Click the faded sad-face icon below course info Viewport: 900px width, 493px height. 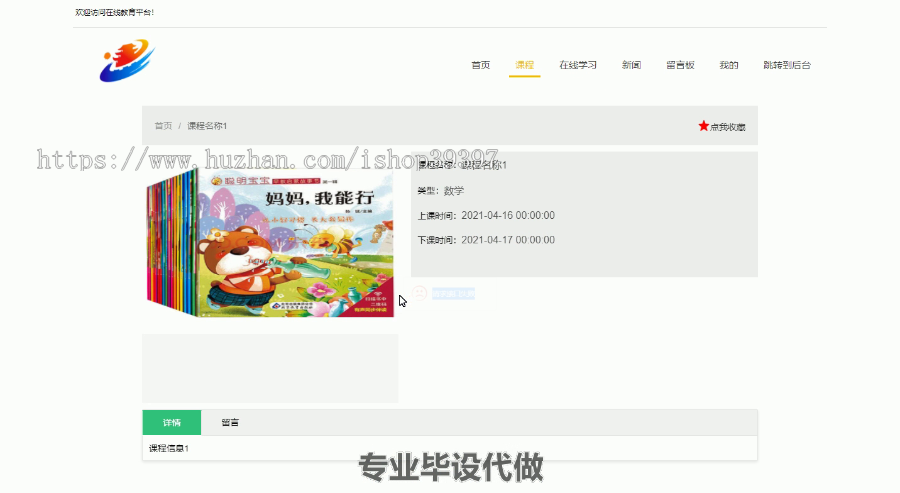coord(420,293)
